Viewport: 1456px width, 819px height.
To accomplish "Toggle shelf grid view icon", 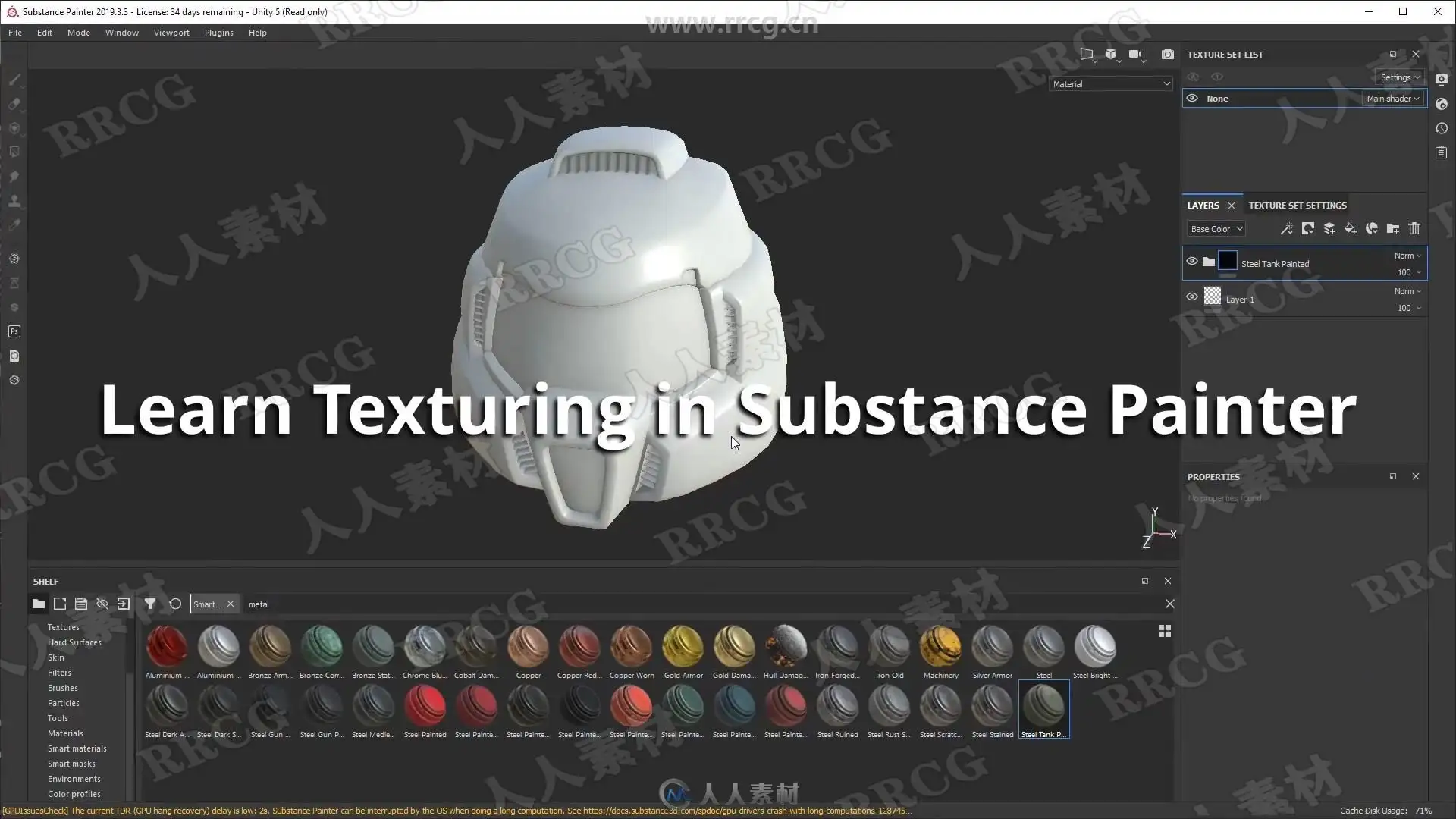I will point(1165,631).
